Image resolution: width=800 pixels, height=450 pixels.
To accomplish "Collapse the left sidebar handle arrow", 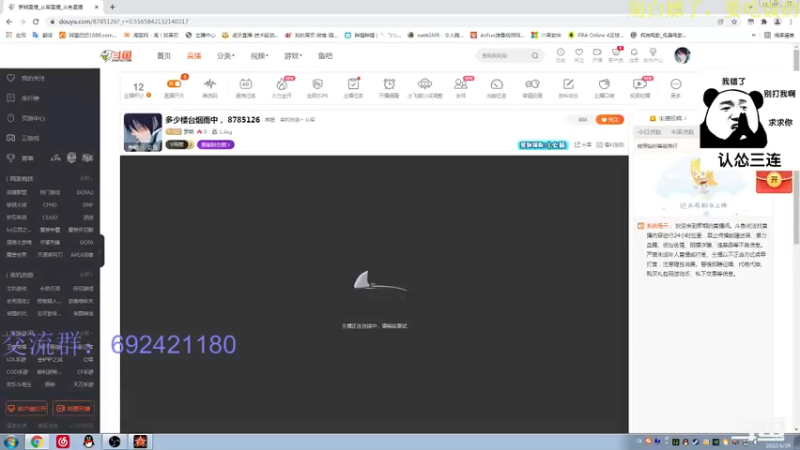I will [101, 251].
